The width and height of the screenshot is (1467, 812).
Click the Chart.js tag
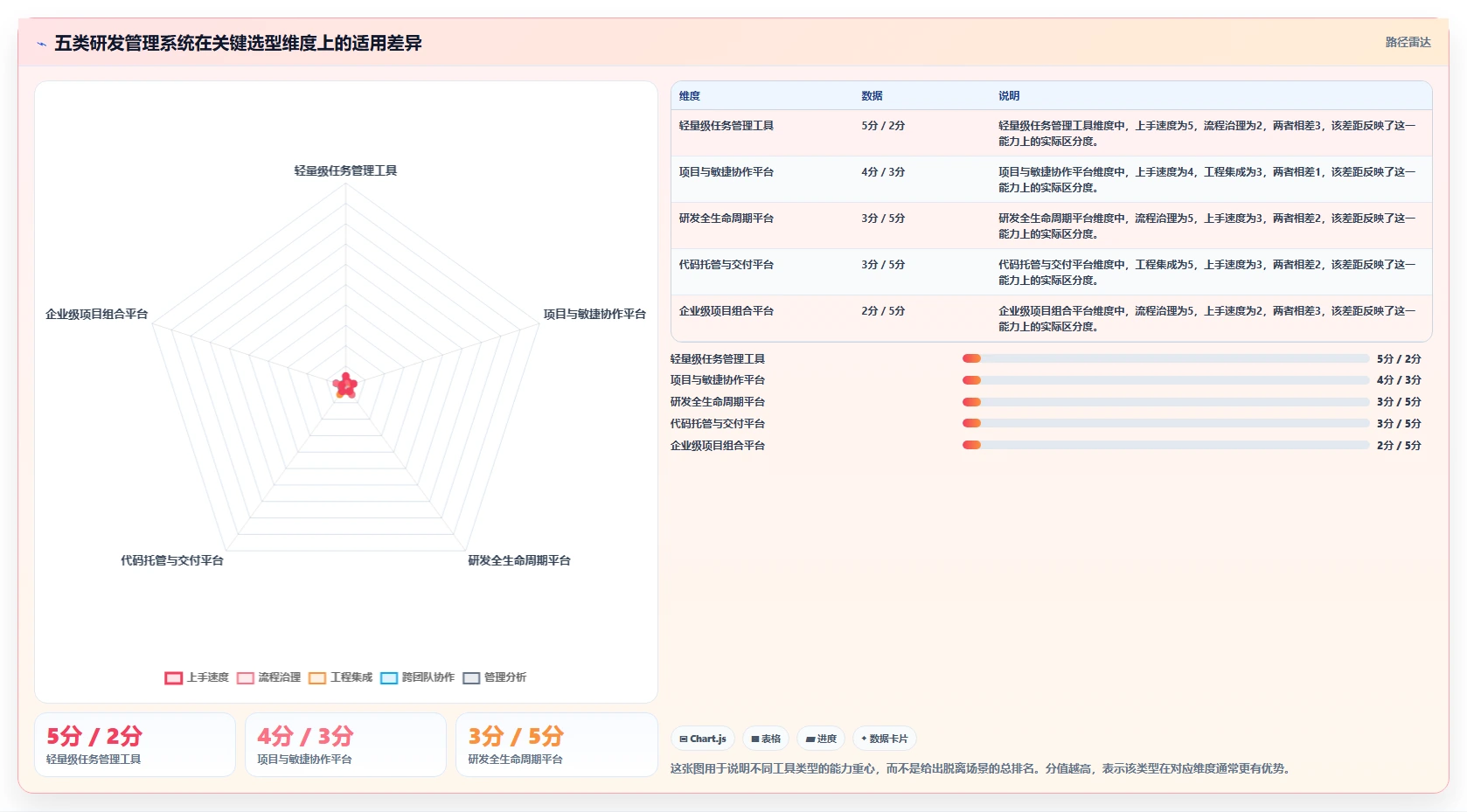(703, 739)
